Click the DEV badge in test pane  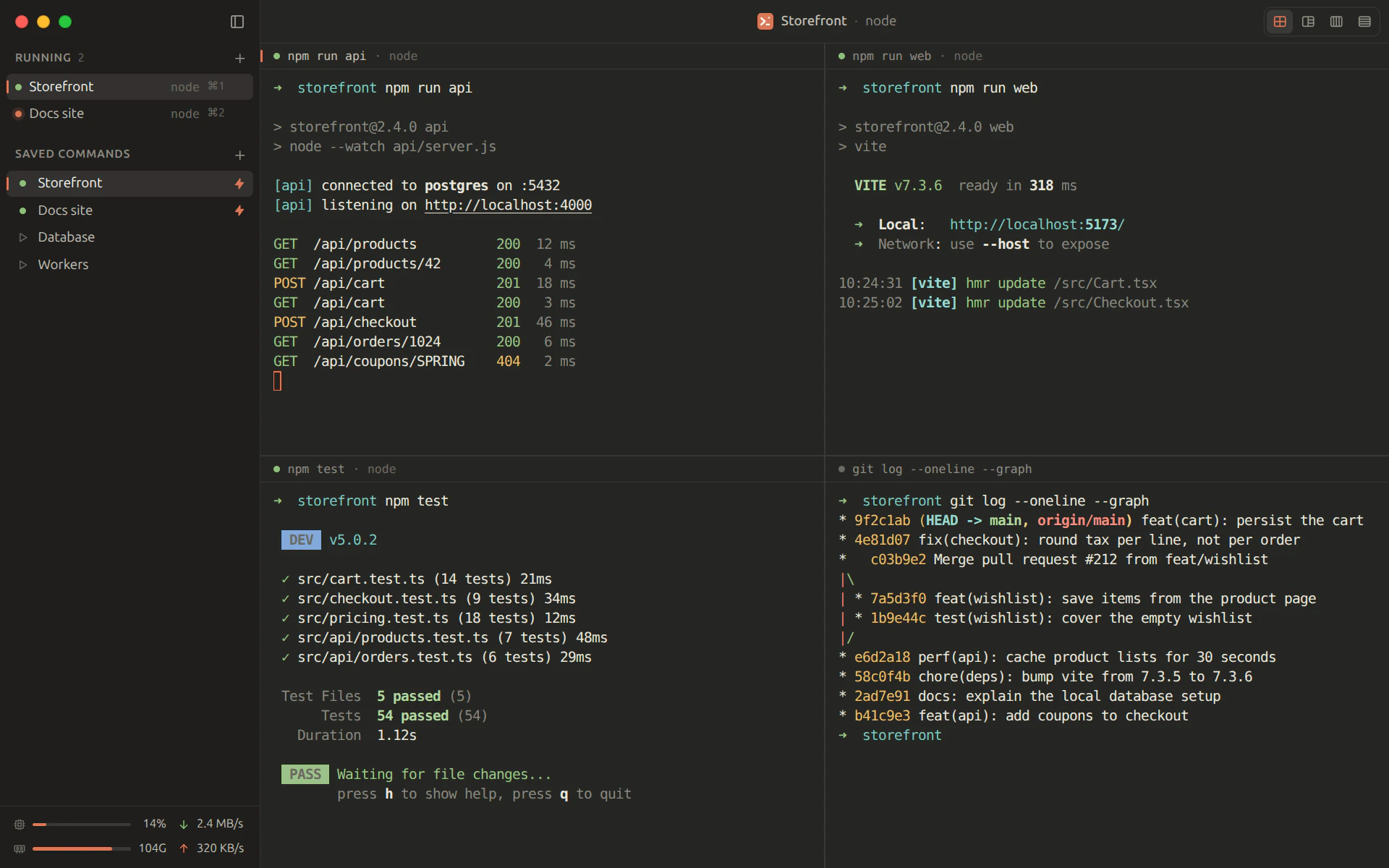coord(301,540)
